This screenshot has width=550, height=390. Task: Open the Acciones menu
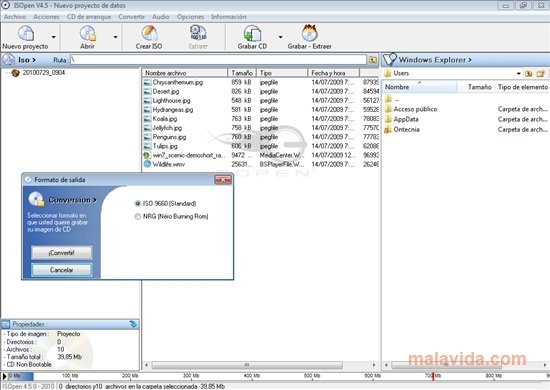coord(46,17)
